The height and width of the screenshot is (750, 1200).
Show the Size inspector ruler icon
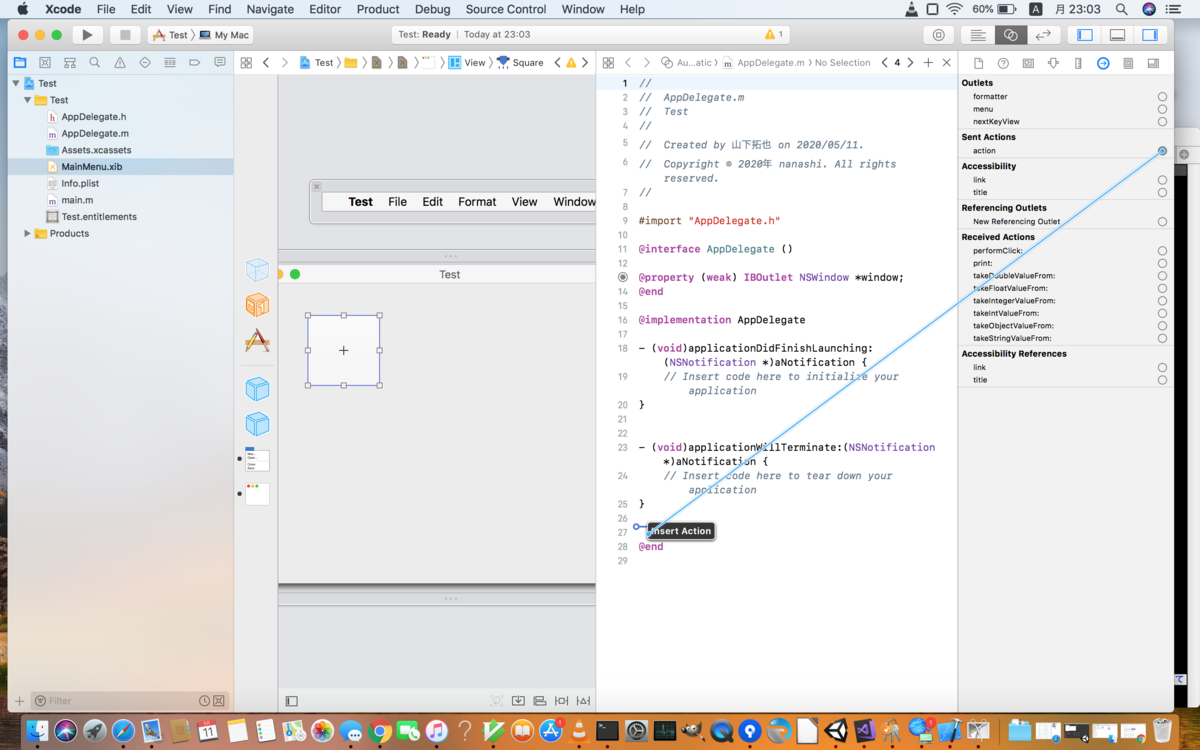tap(1078, 63)
